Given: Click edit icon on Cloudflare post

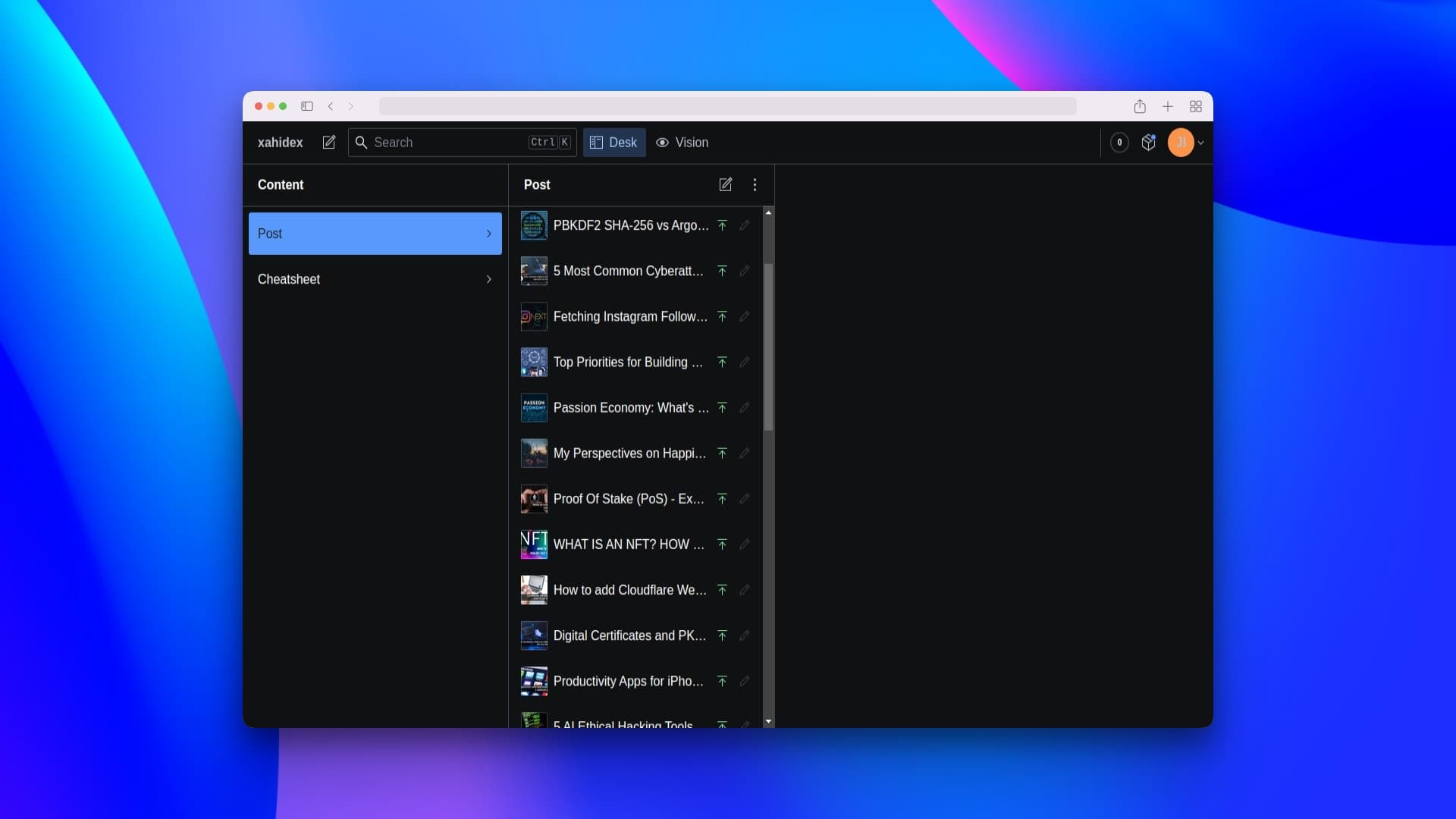Looking at the screenshot, I should click(745, 590).
